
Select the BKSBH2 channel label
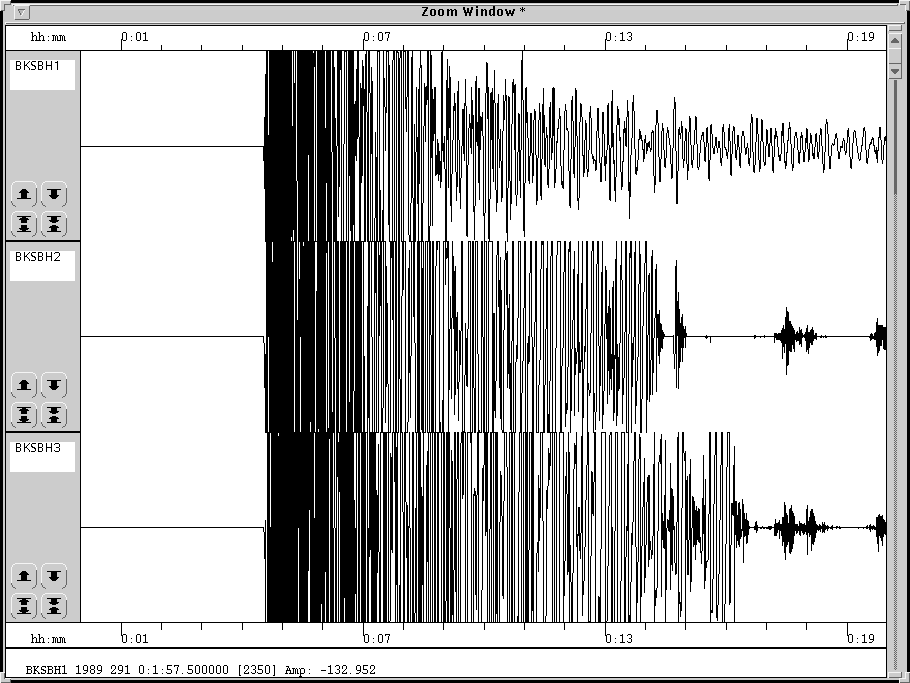[42, 265]
